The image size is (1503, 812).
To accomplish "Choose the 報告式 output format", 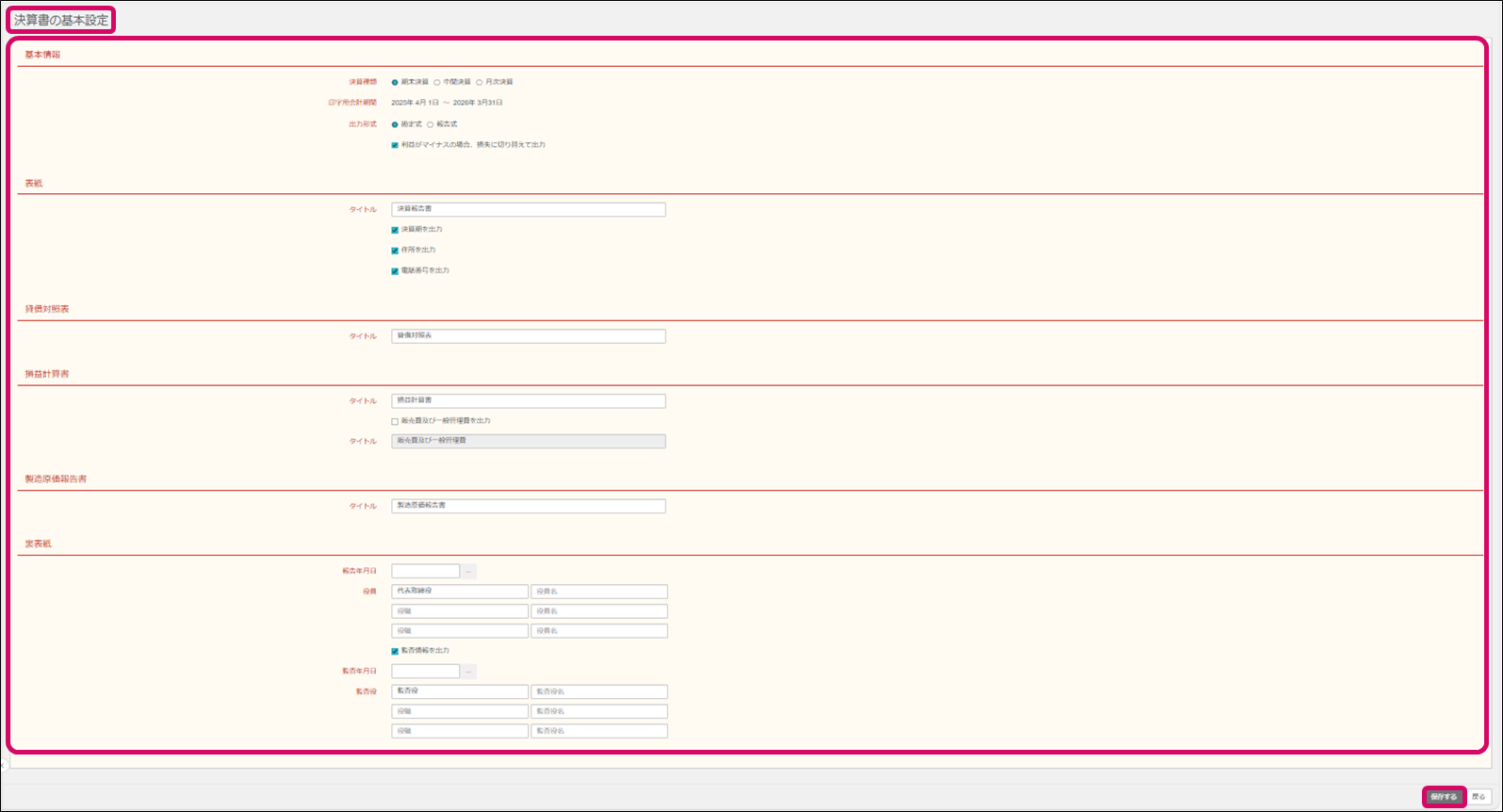I will 431,124.
